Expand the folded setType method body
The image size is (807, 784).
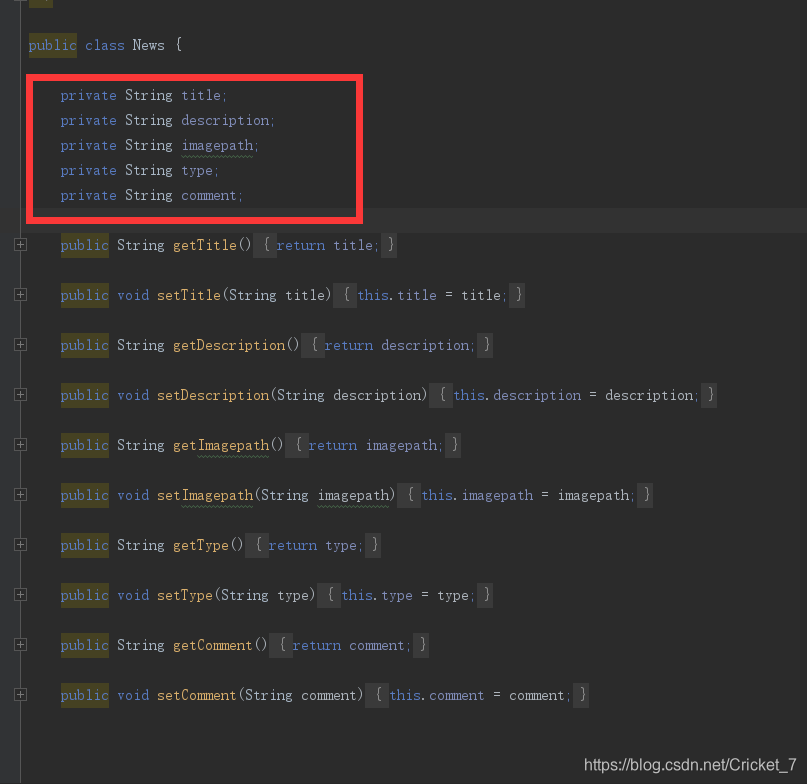[x=20, y=594]
